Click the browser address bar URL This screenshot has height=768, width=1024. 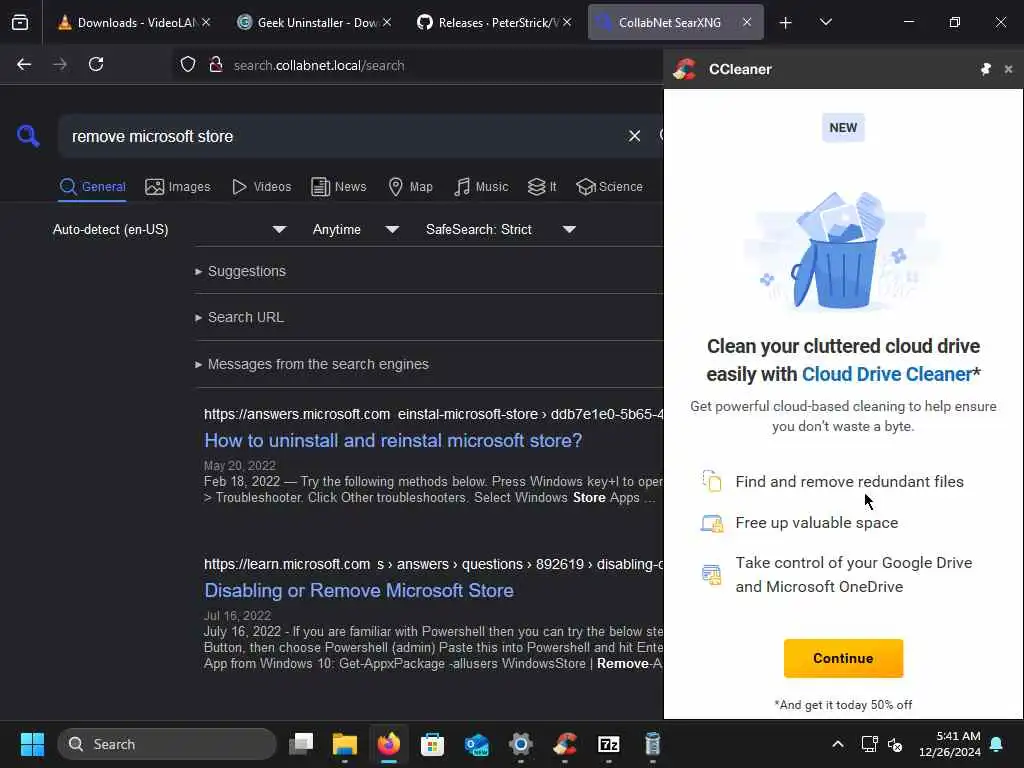coord(319,65)
